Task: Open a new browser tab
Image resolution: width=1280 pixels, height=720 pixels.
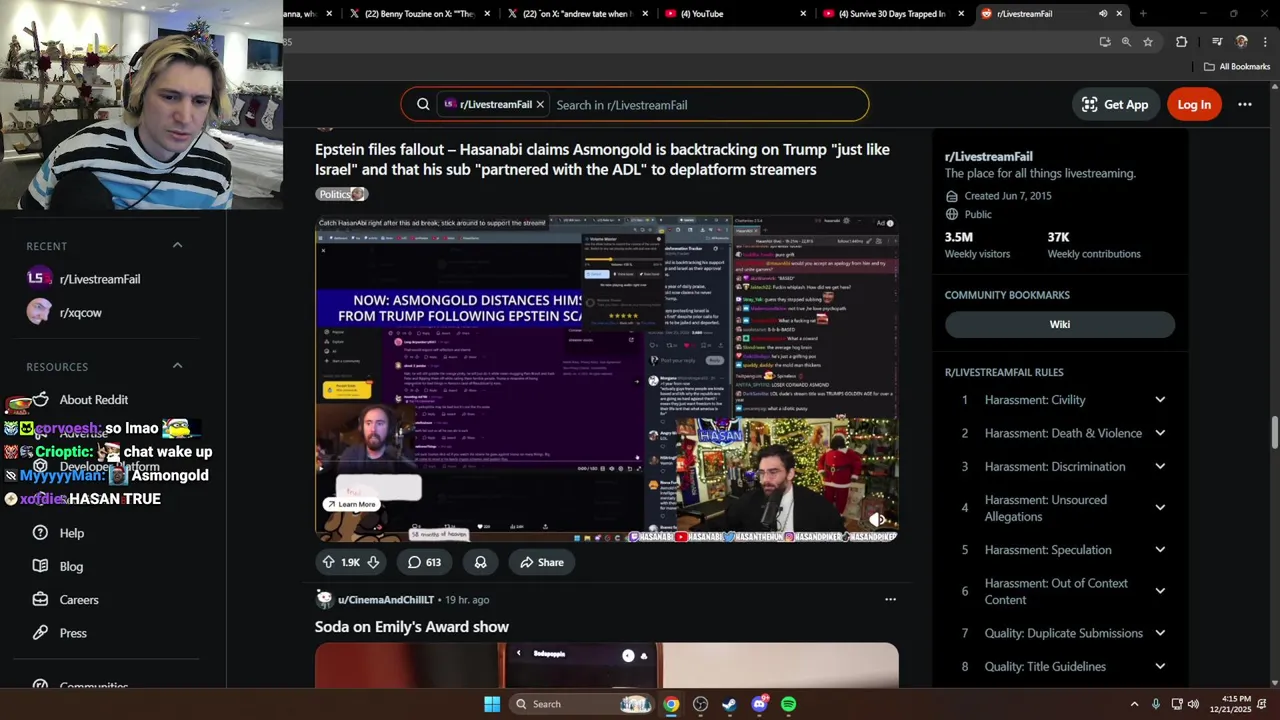Action: coord(1143,14)
